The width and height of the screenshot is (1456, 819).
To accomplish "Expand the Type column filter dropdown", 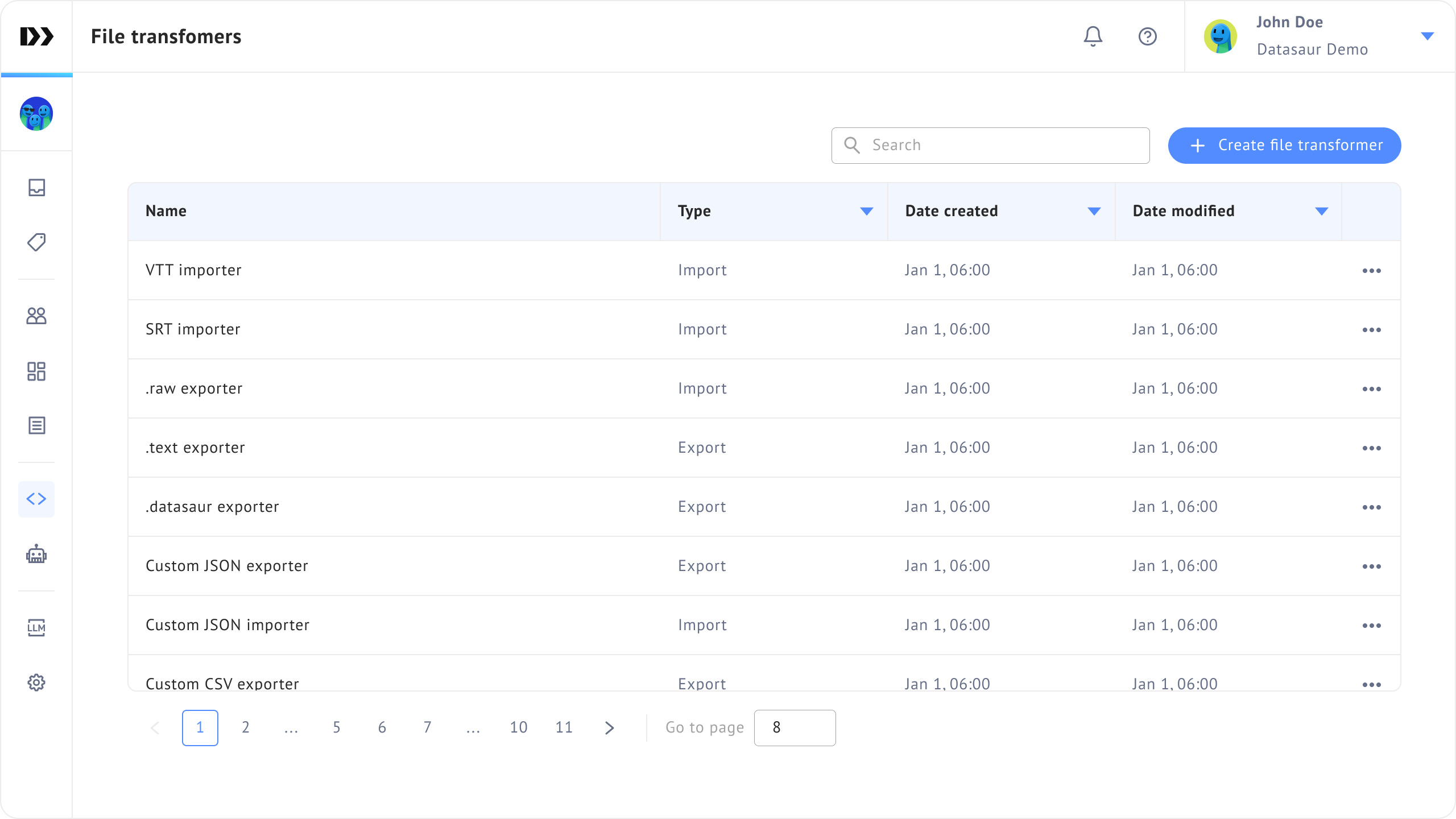I will click(x=866, y=211).
